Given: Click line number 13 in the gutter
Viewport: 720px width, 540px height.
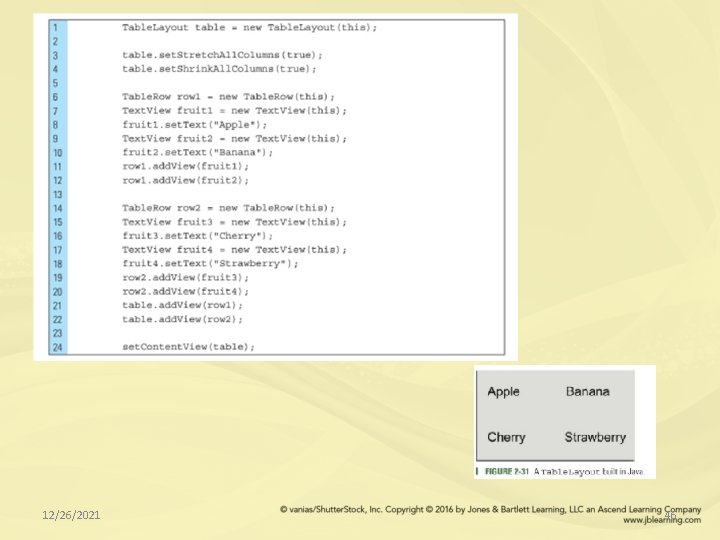Looking at the screenshot, I should [x=57, y=194].
